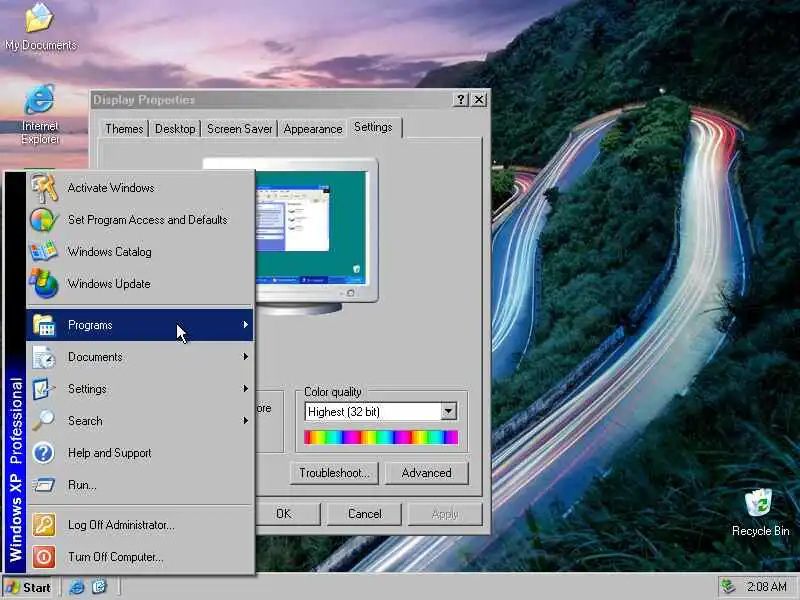Expand the Programs submenu arrow
This screenshot has height=600, width=800.
coord(246,325)
